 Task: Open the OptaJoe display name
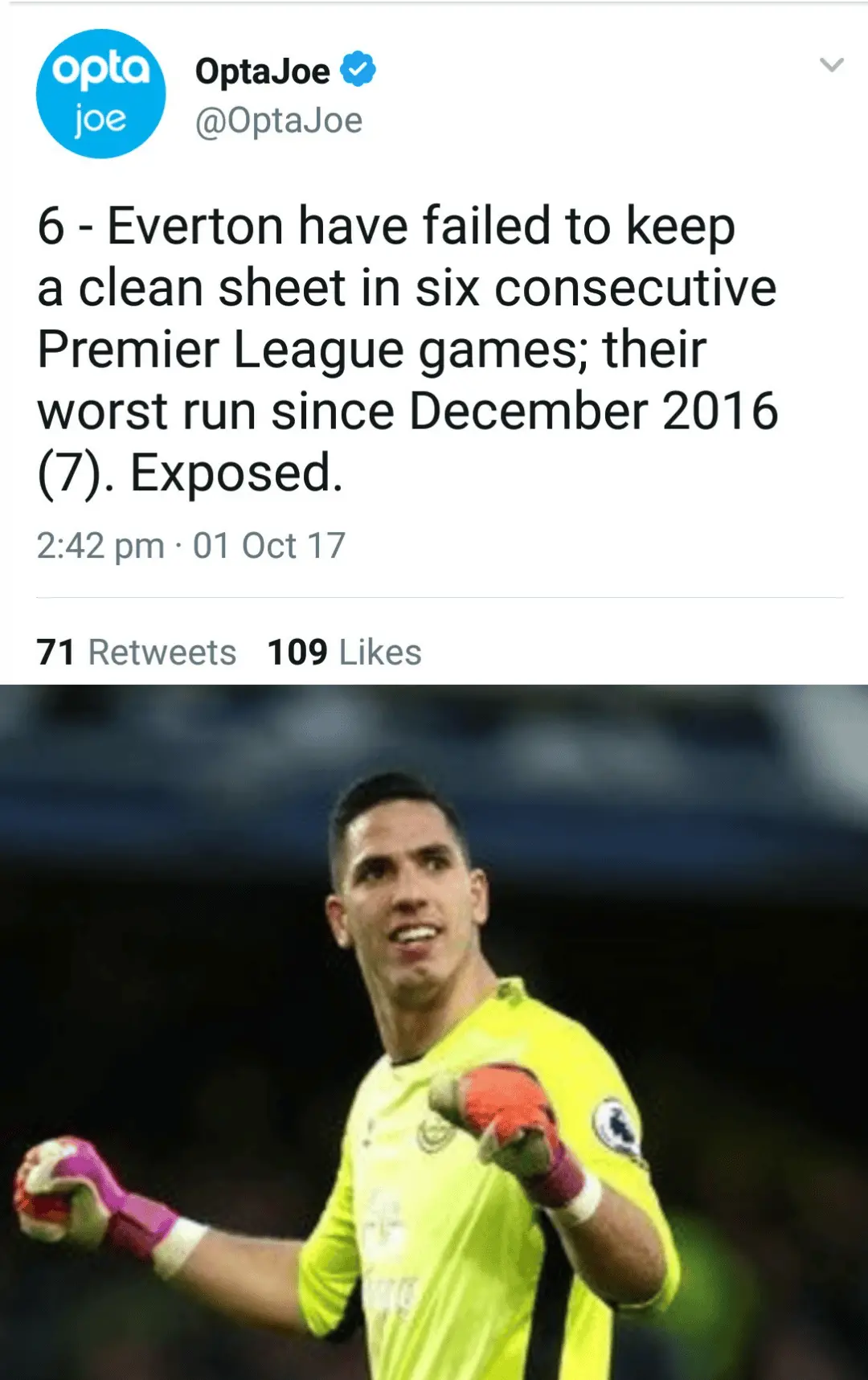click(262, 71)
